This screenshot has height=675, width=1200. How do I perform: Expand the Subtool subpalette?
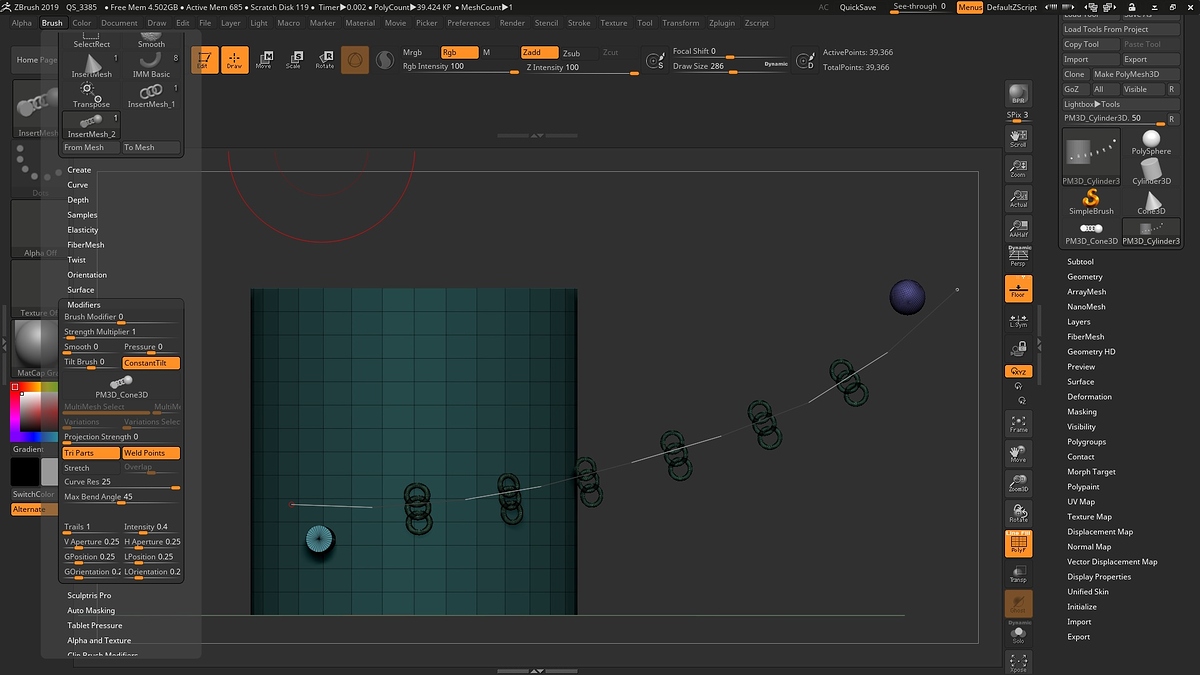[1080, 262]
